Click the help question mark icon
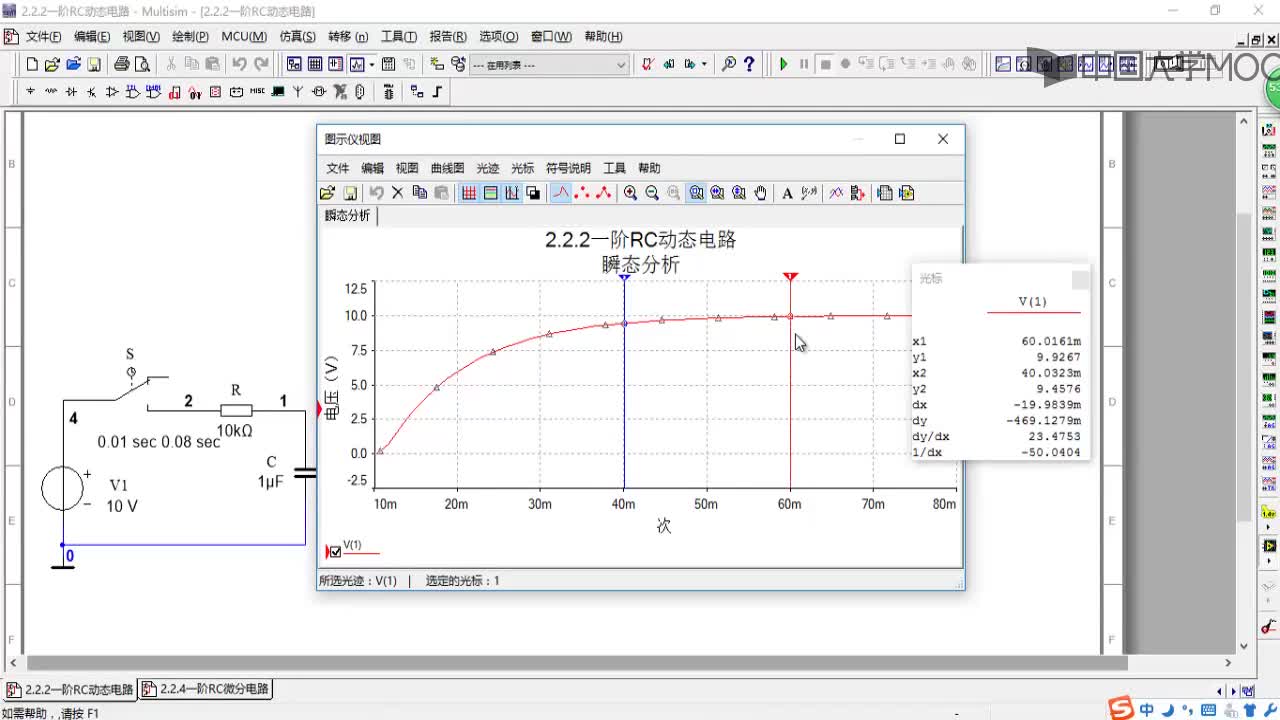 (749, 64)
